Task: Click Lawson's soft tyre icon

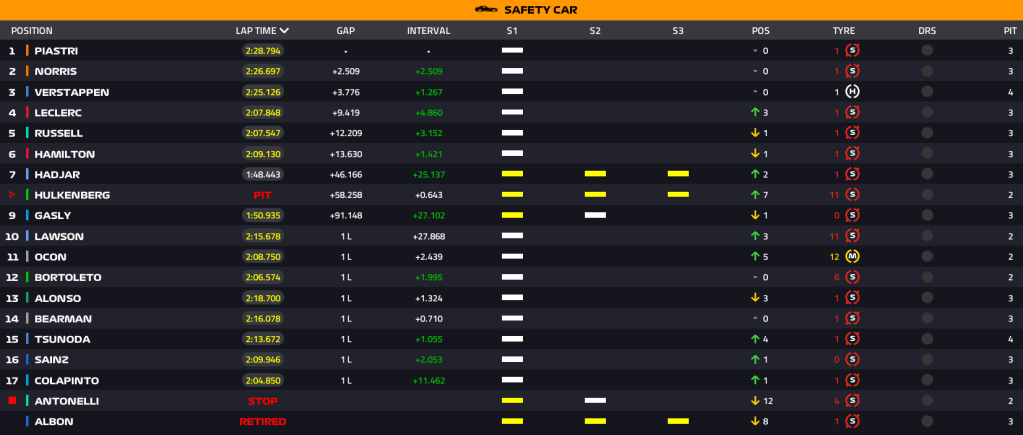Action: click(x=852, y=236)
